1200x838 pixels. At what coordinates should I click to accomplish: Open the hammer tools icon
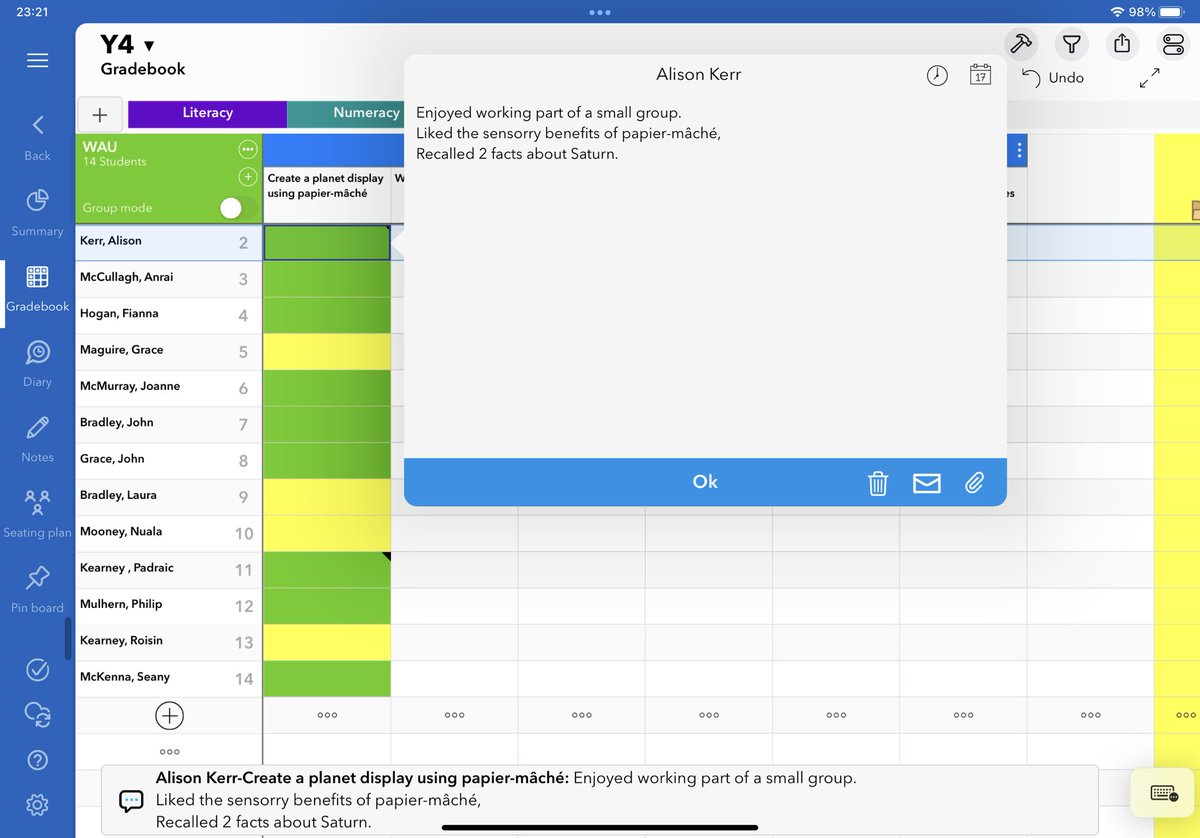[x=1021, y=44]
